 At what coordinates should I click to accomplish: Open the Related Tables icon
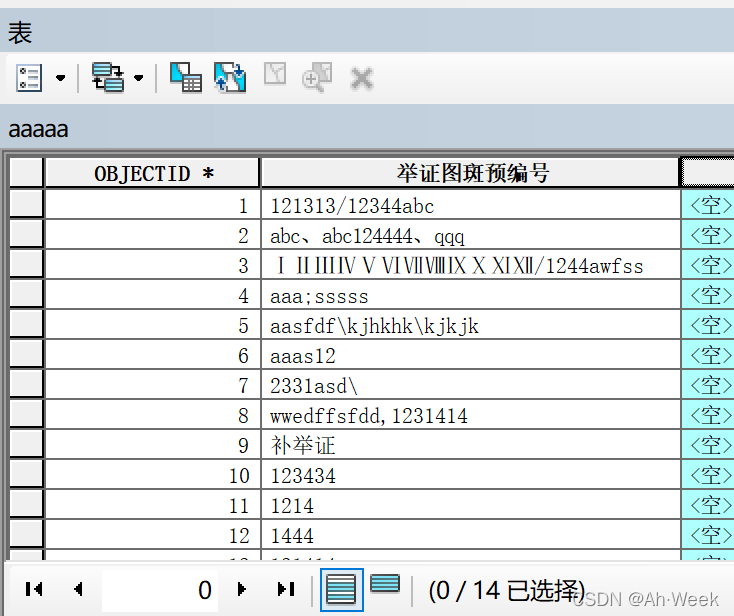[108, 77]
